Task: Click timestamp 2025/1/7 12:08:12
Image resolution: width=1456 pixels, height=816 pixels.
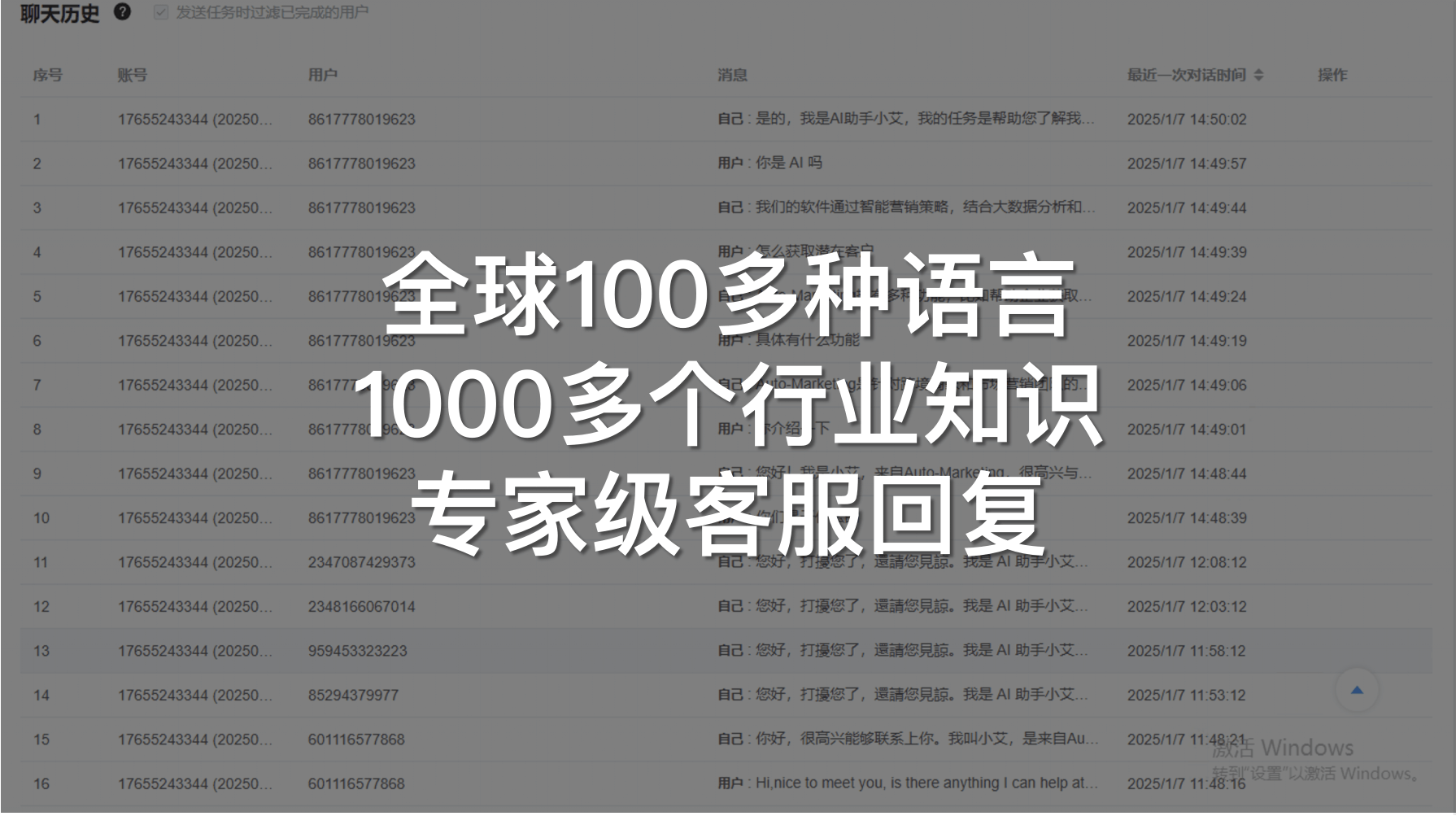Action: tap(1186, 562)
